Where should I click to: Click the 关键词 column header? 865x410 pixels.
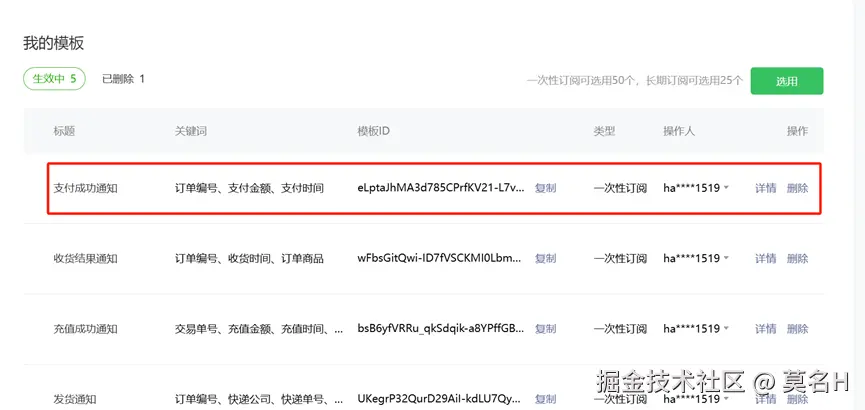click(x=191, y=131)
